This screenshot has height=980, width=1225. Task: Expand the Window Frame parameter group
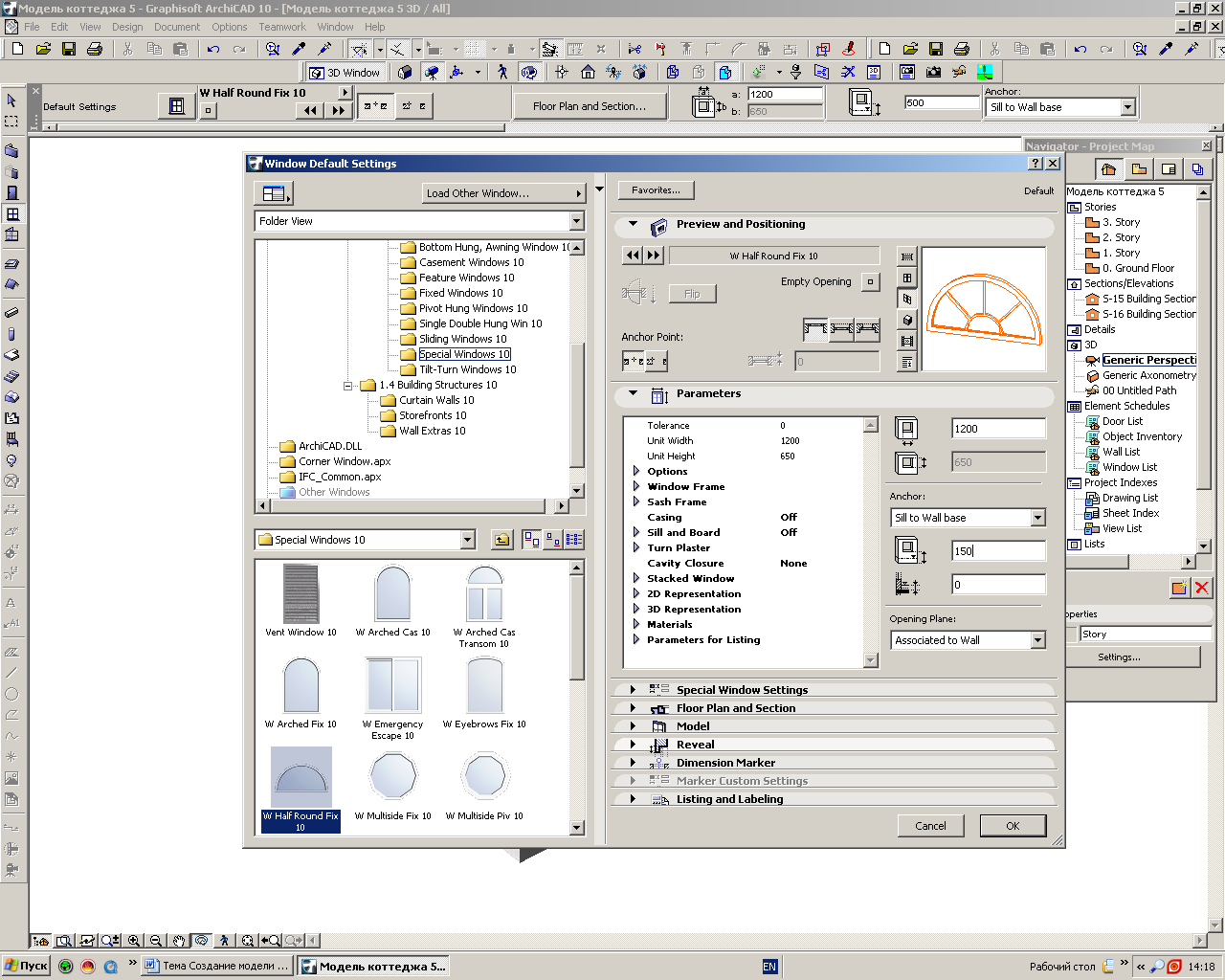[x=635, y=486]
